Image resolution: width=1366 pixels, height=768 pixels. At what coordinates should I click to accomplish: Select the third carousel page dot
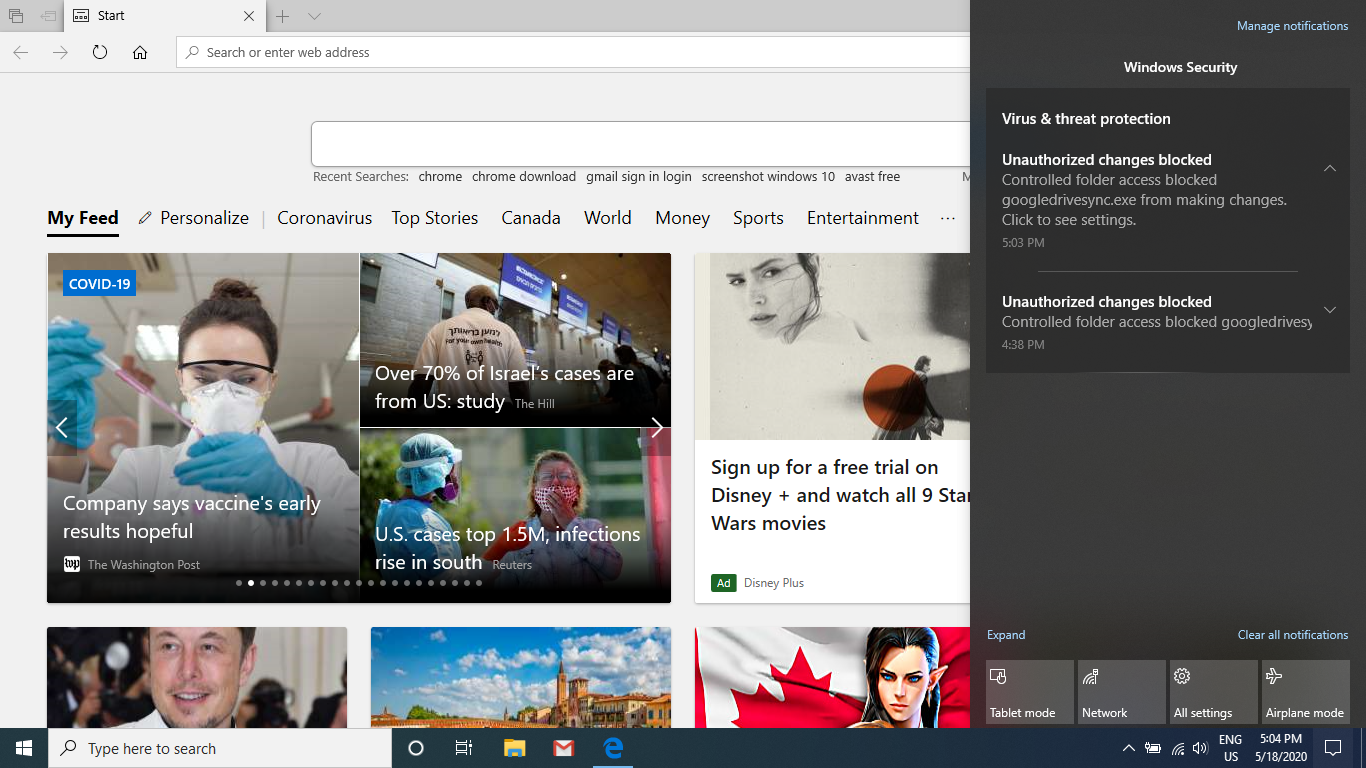(263, 583)
